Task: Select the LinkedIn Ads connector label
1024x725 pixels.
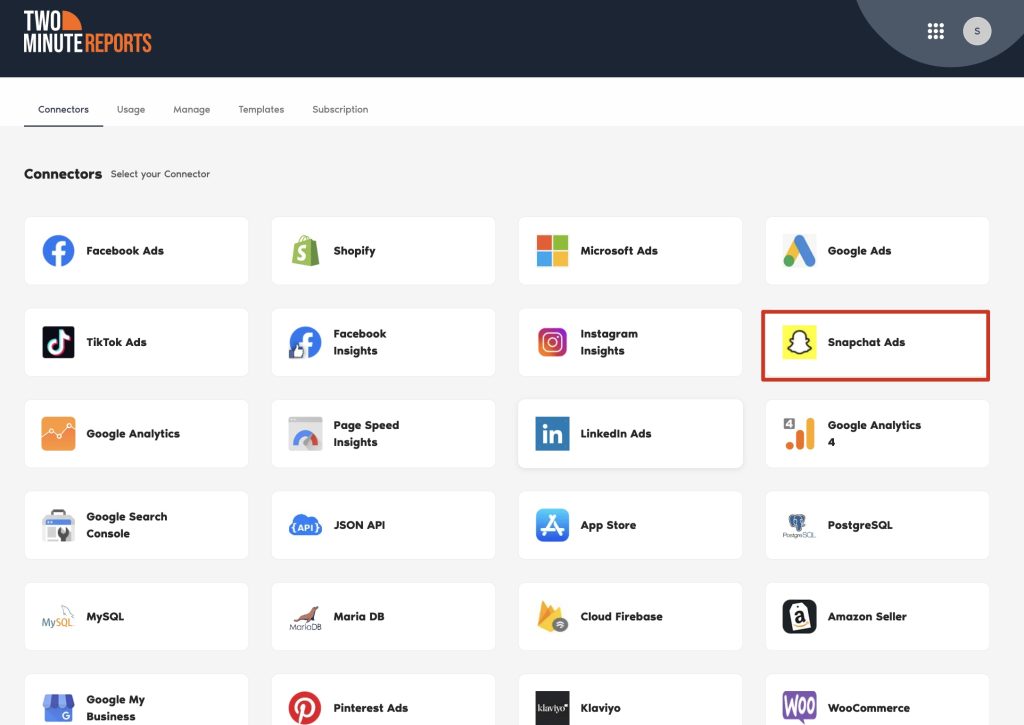Action: [616, 434]
